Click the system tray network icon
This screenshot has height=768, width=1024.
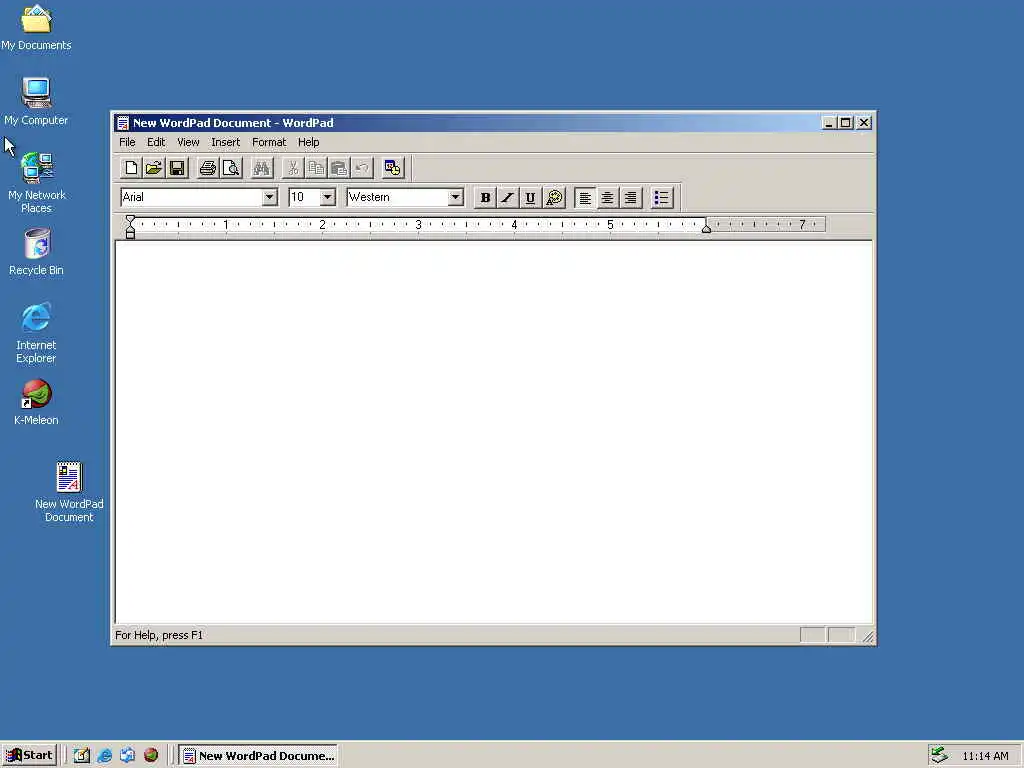(x=940, y=755)
